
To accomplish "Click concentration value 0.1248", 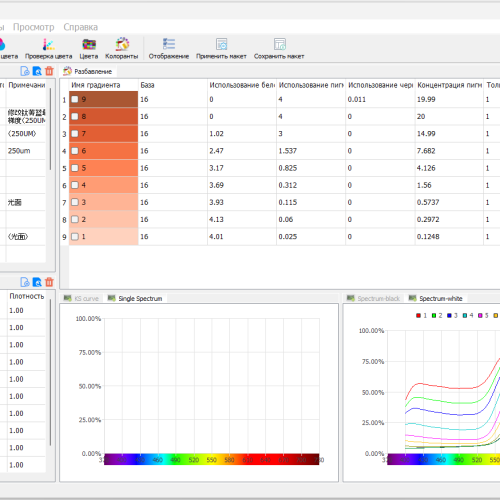I will click(x=428, y=237).
